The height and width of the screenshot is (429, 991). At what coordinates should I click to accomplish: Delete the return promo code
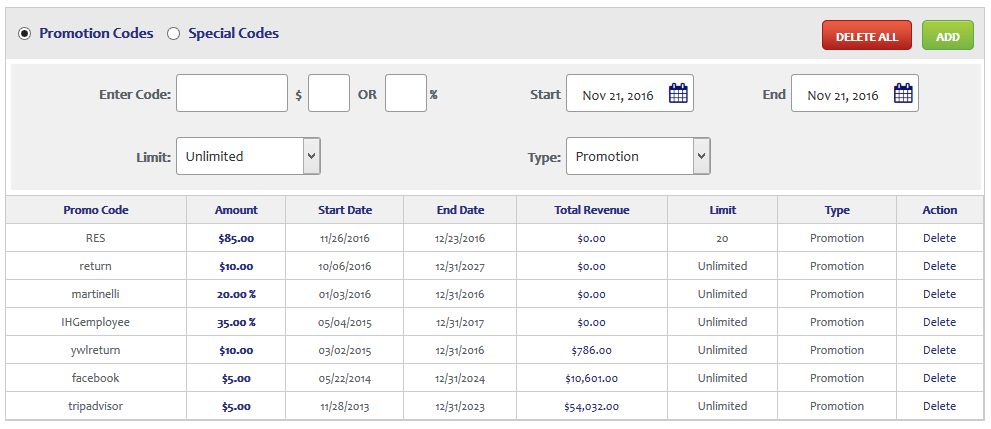click(939, 266)
